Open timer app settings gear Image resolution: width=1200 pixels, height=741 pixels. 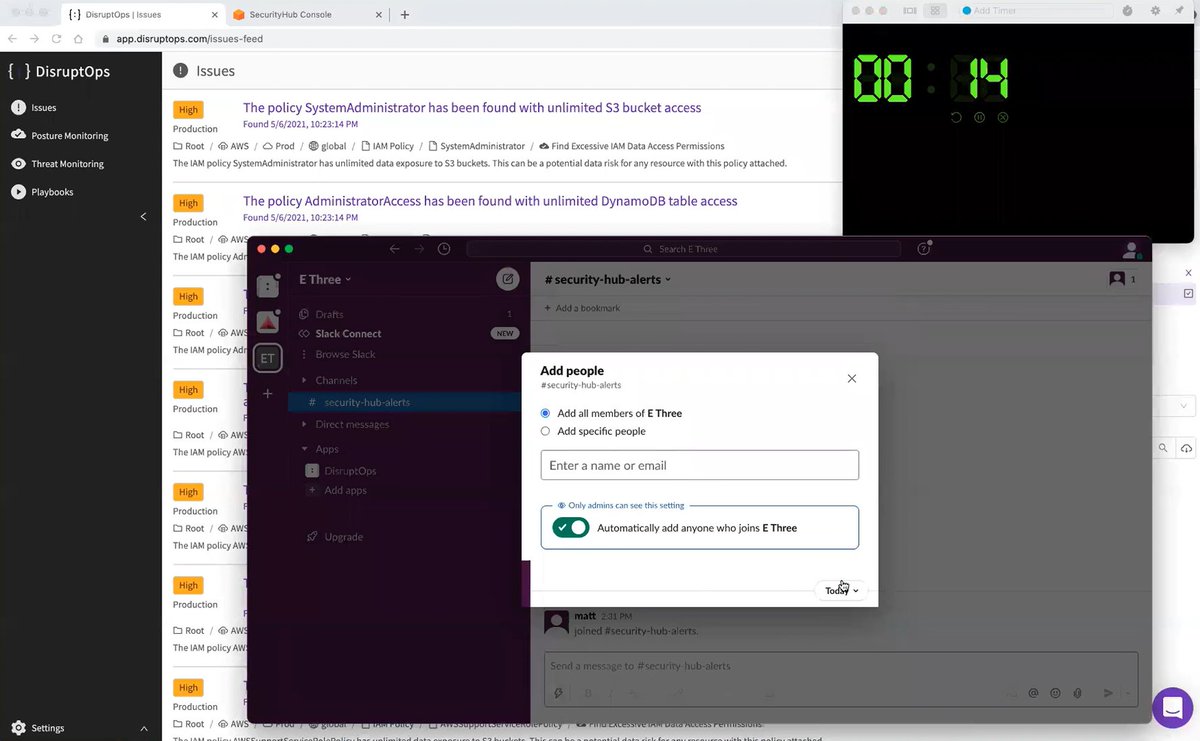1155,11
